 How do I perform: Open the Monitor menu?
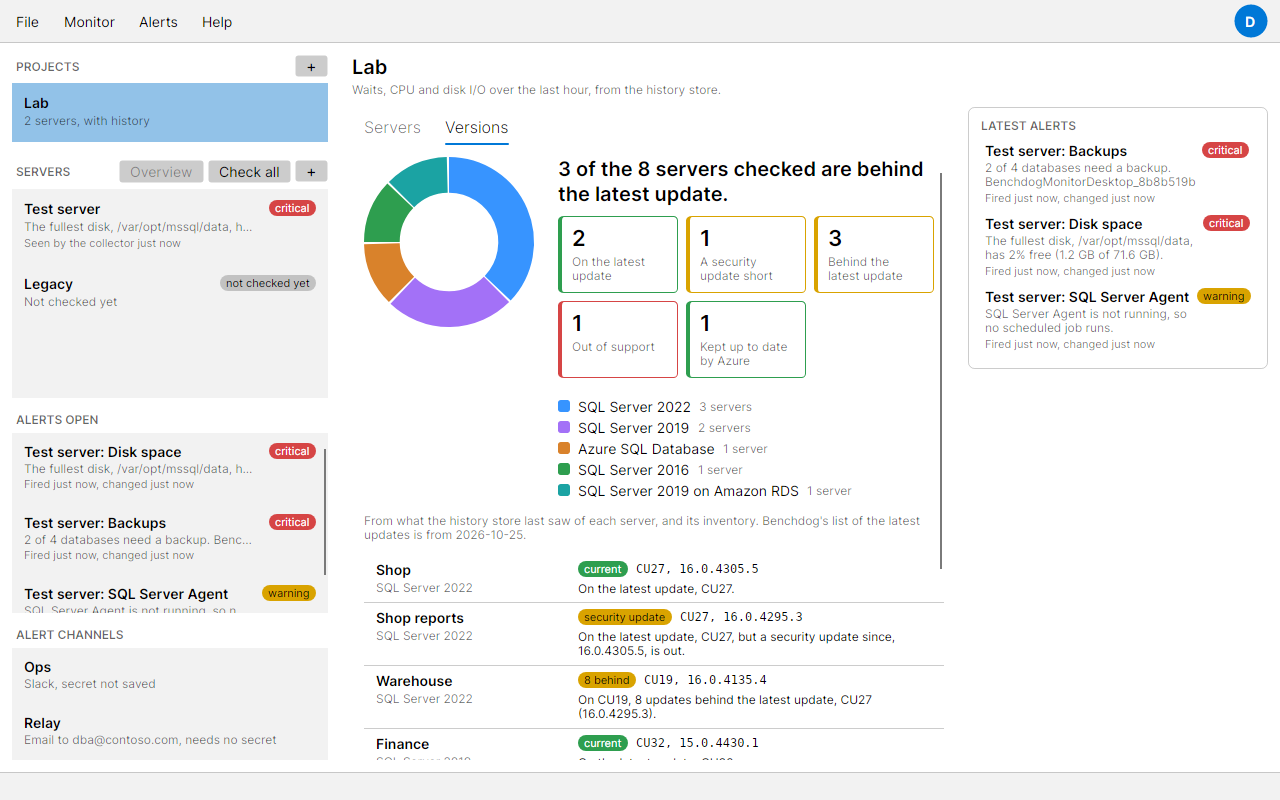tap(89, 22)
